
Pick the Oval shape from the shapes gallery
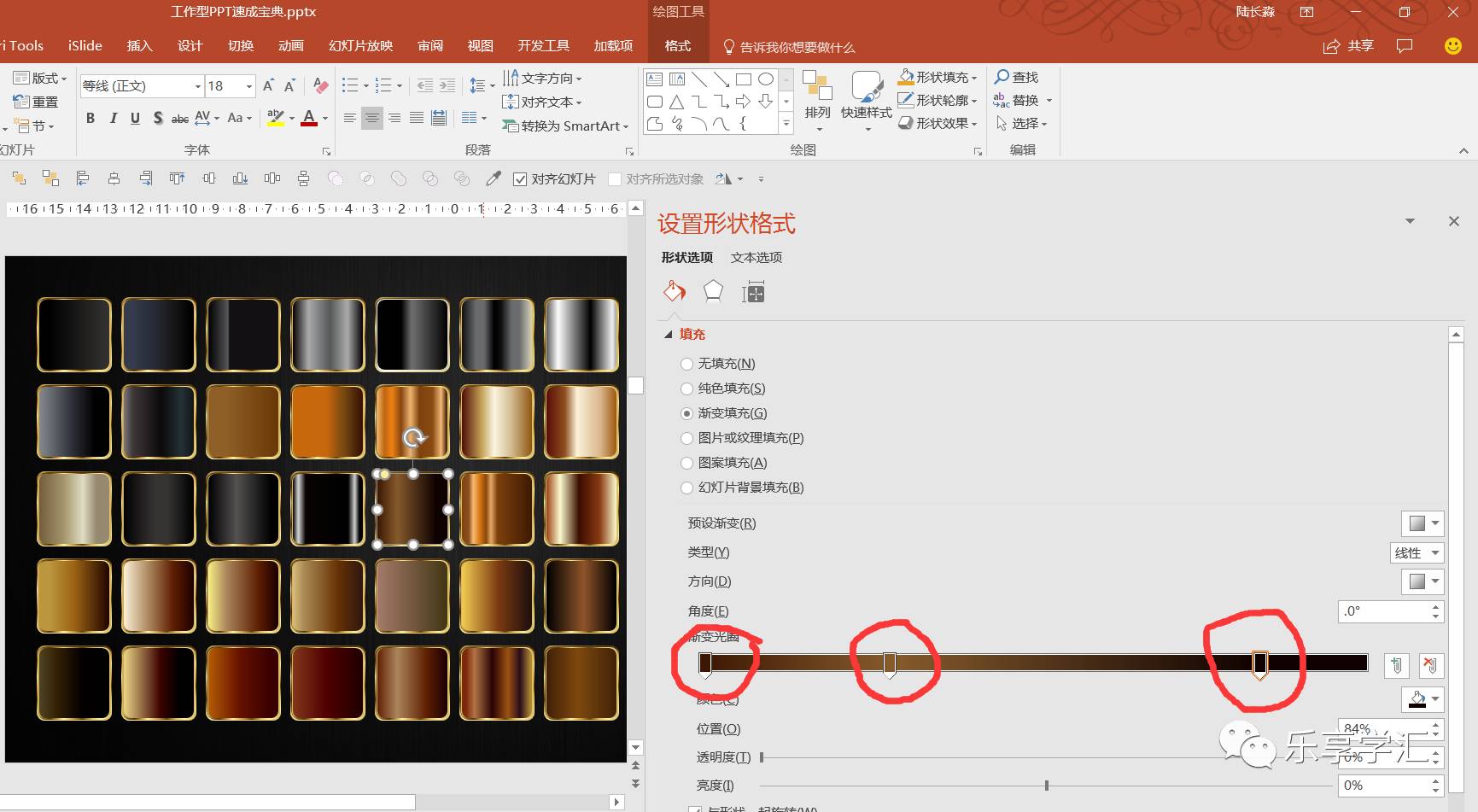point(766,79)
